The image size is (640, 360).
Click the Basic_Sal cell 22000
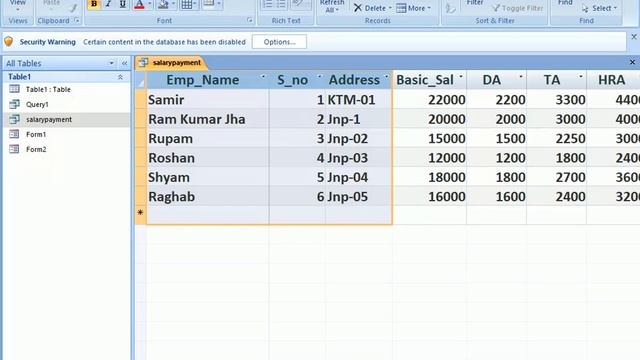click(x=430, y=100)
